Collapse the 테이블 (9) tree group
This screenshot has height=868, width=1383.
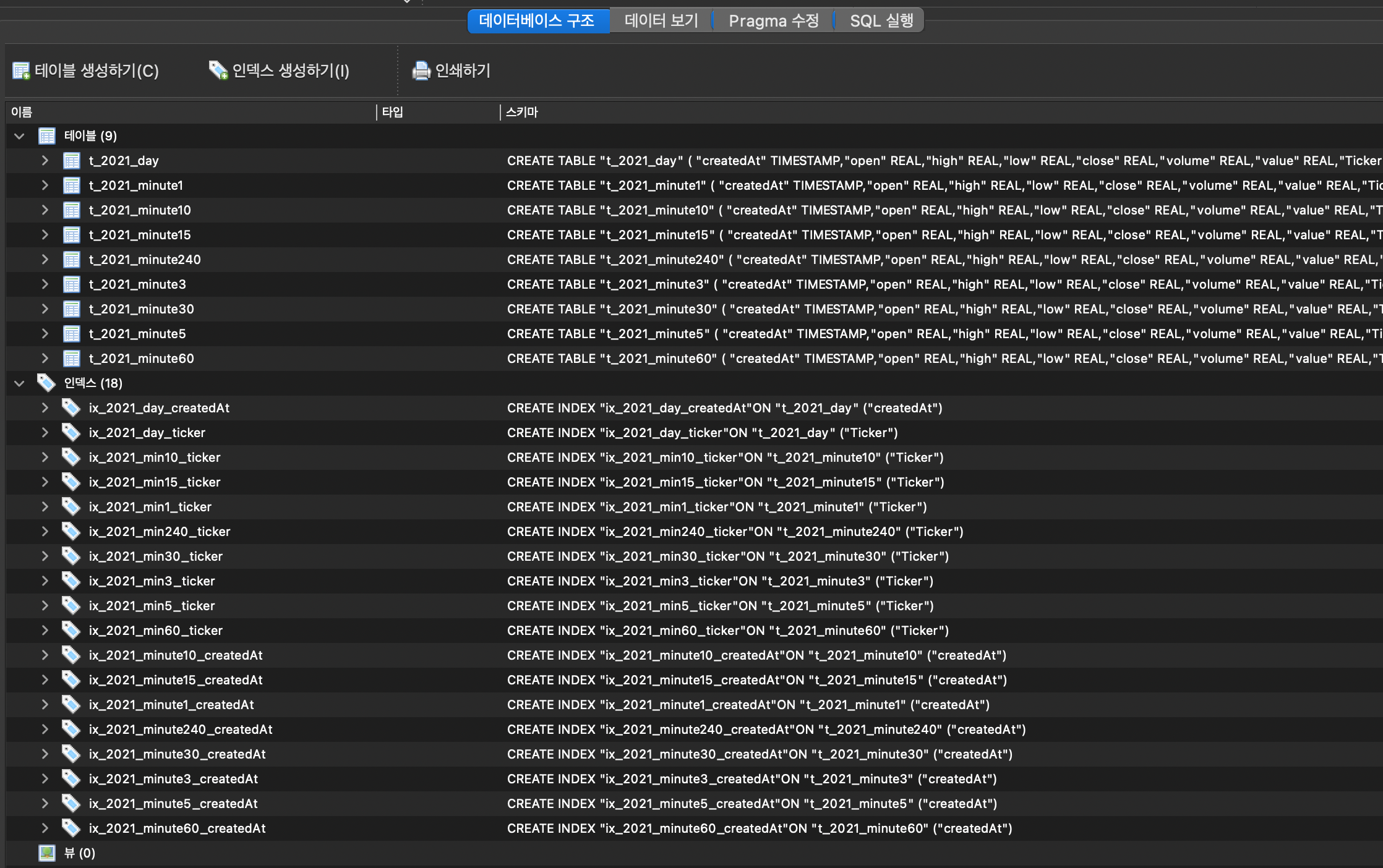19,136
